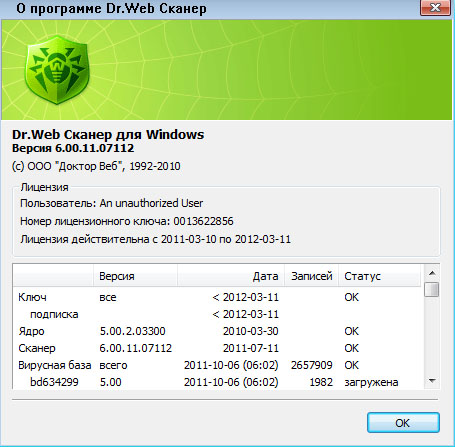Click the OK button to close dialog
Screen dimensions: 455x447
(x=403, y=423)
